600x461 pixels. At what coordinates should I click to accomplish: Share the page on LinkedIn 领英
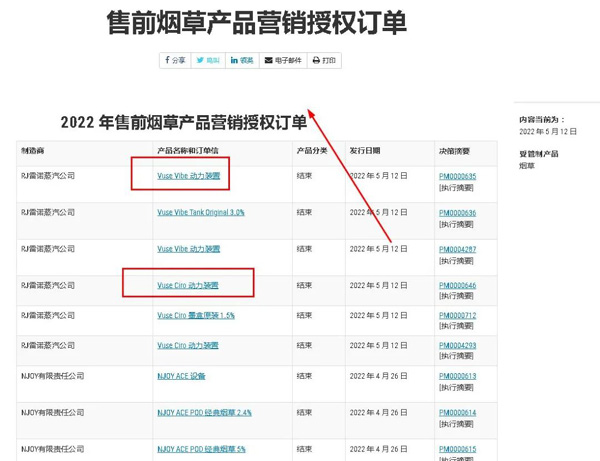[242, 60]
